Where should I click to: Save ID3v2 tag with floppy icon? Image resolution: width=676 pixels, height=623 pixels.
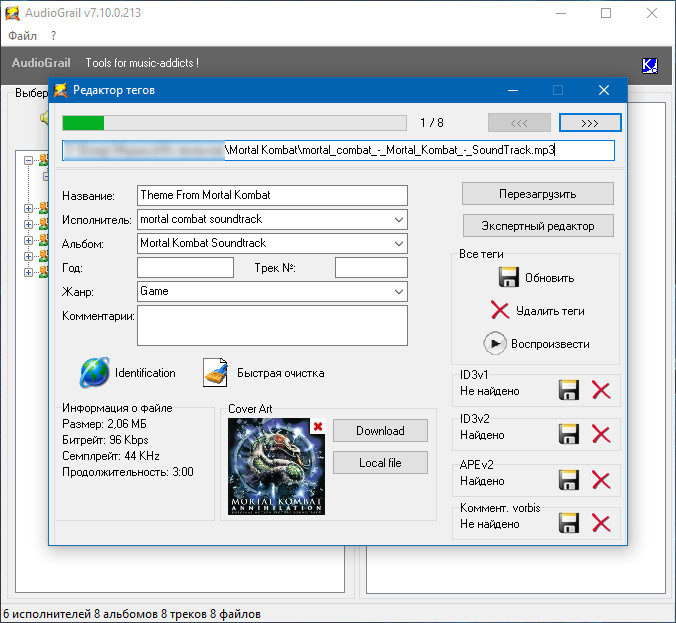pyautogui.click(x=569, y=434)
